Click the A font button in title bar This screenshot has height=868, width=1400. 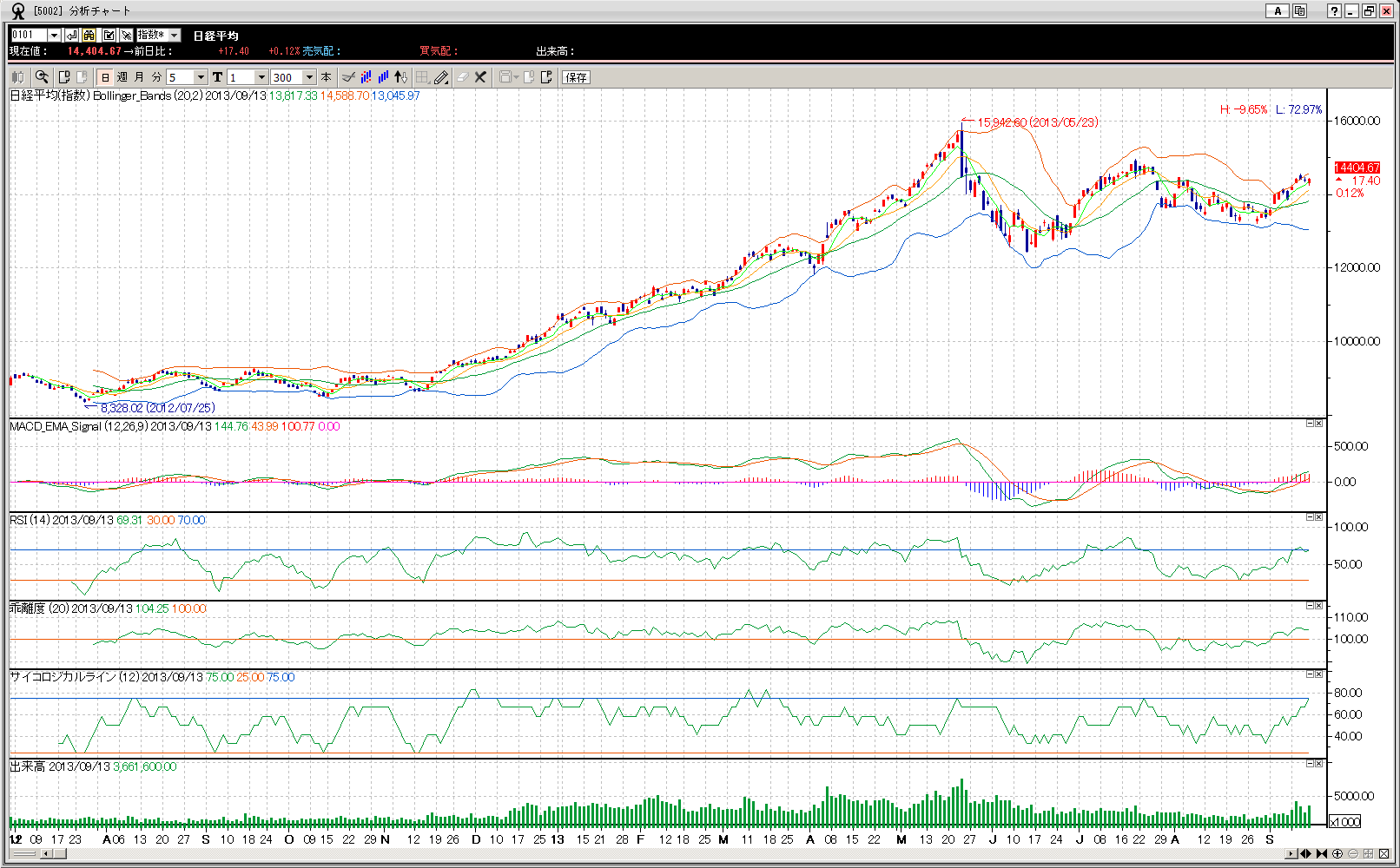pos(1277,10)
